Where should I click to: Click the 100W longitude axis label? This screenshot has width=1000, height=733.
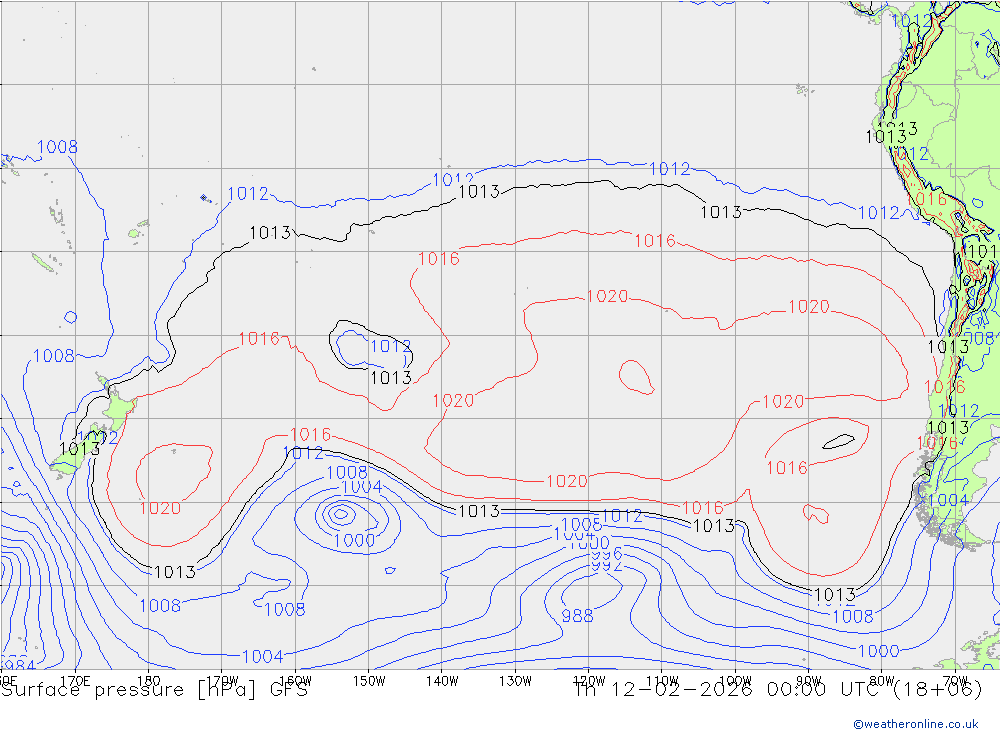pyautogui.click(x=735, y=681)
